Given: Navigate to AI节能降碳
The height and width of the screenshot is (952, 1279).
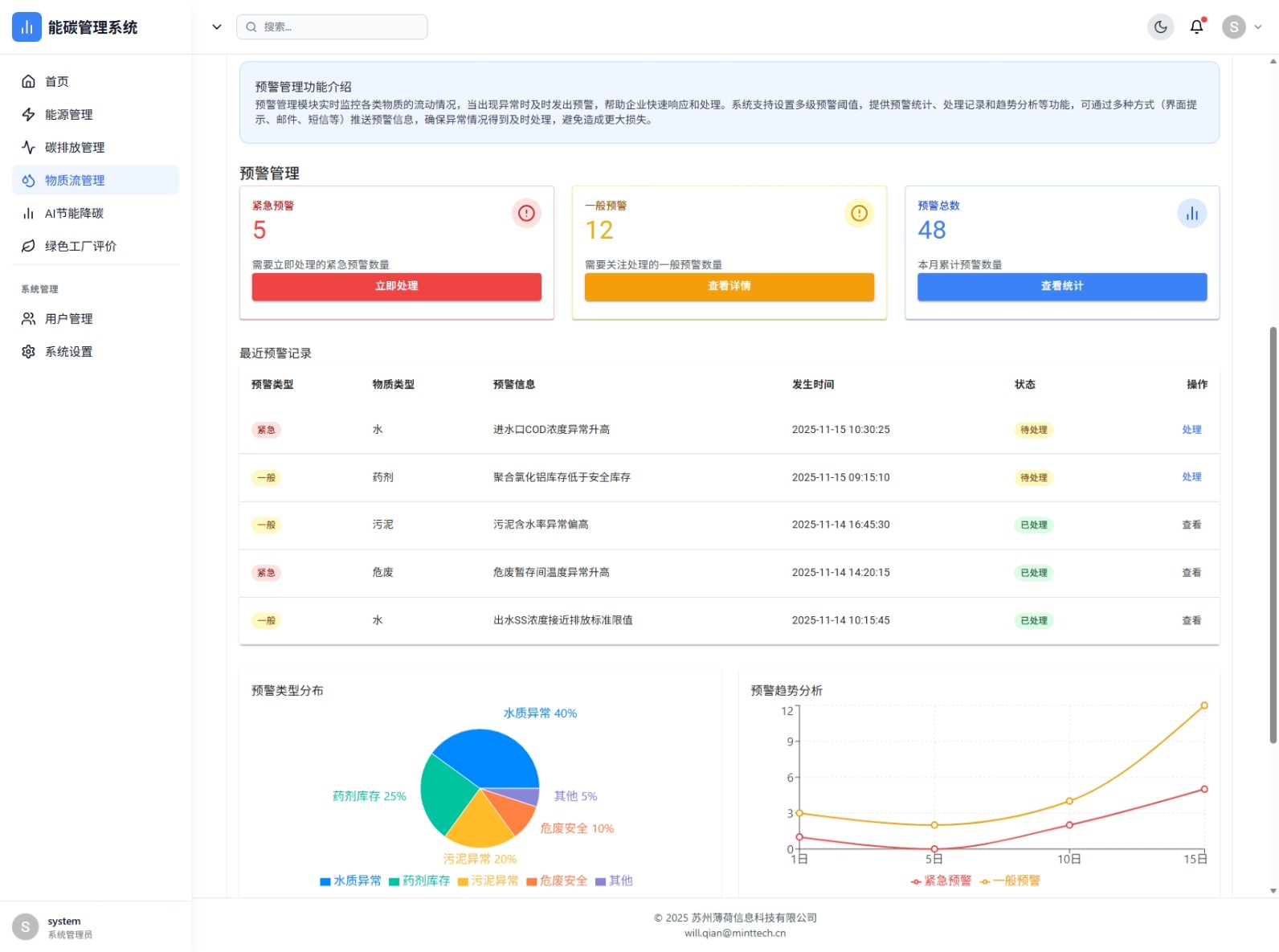Looking at the screenshot, I should (96, 213).
